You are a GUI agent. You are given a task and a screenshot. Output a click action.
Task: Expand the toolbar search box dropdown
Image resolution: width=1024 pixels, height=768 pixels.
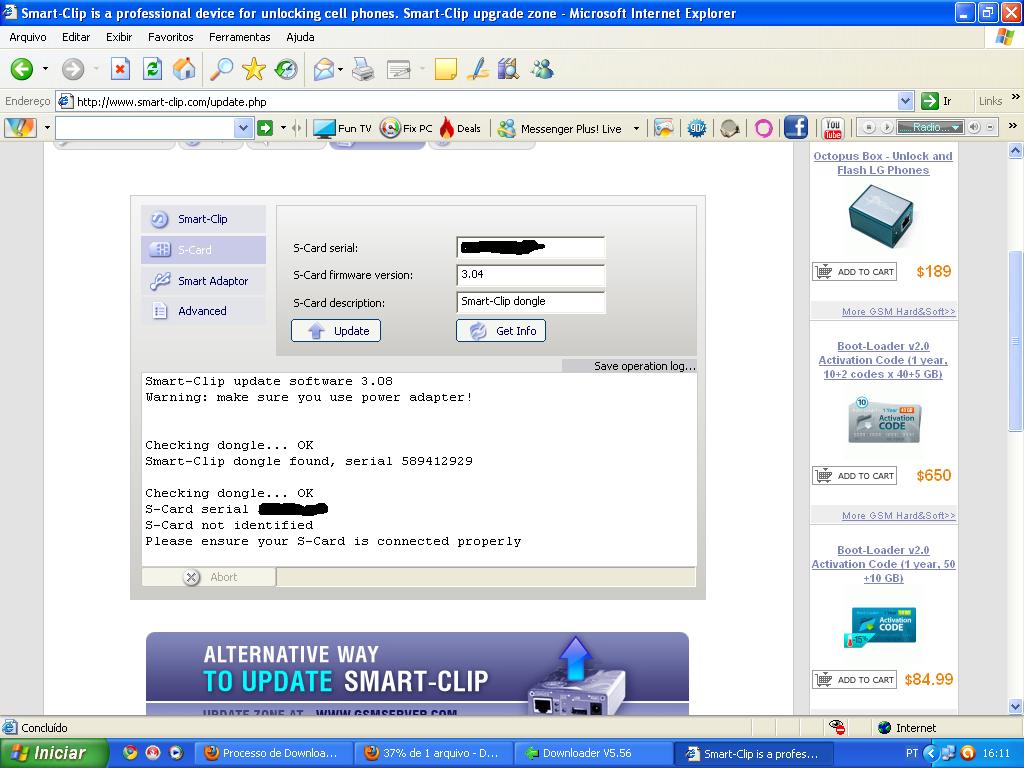[x=243, y=128]
